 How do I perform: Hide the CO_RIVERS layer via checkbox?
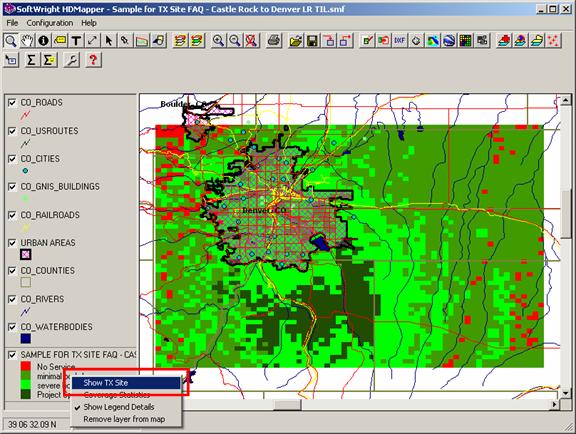click(x=12, y=299)
